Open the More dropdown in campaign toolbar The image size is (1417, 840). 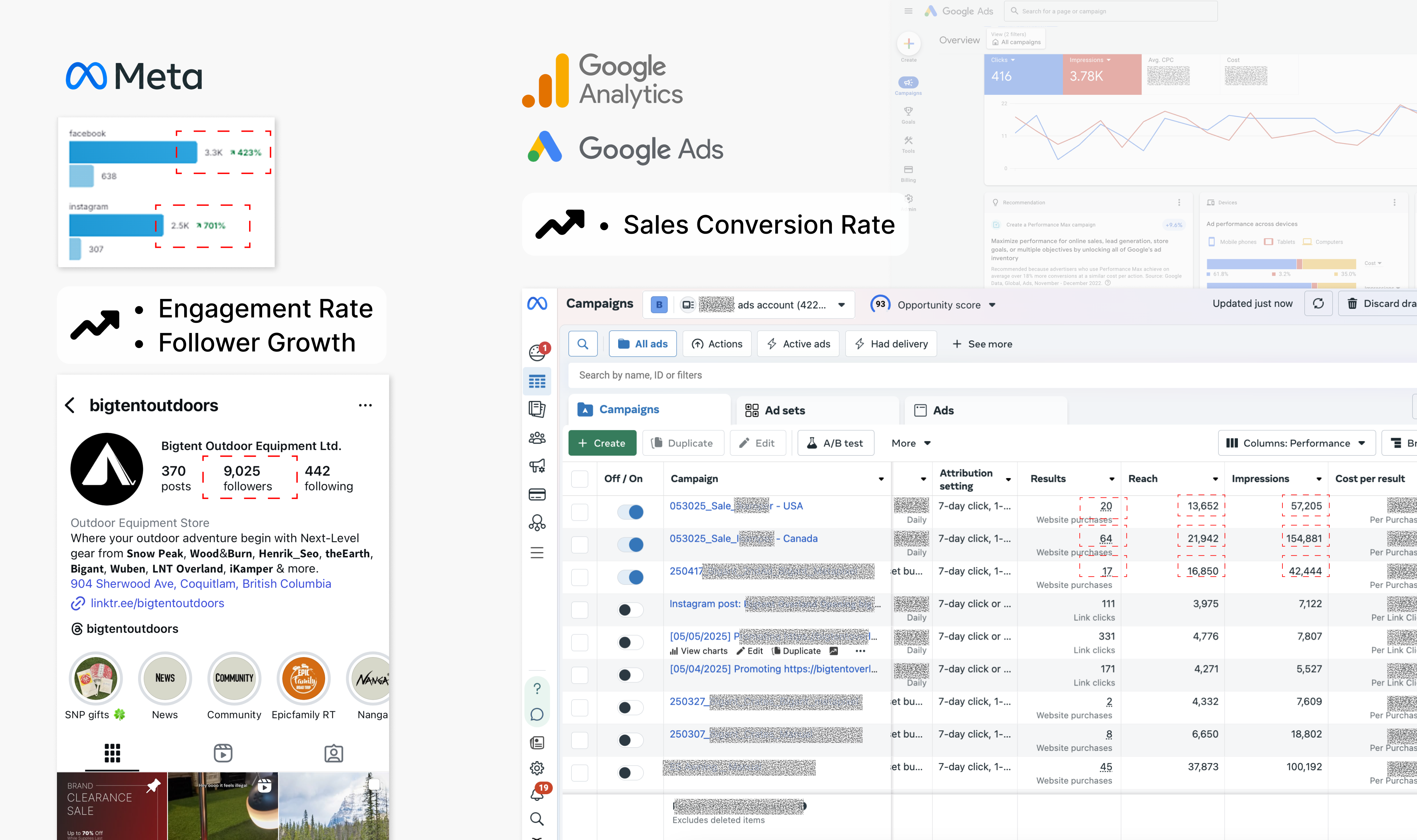point(910,443)
